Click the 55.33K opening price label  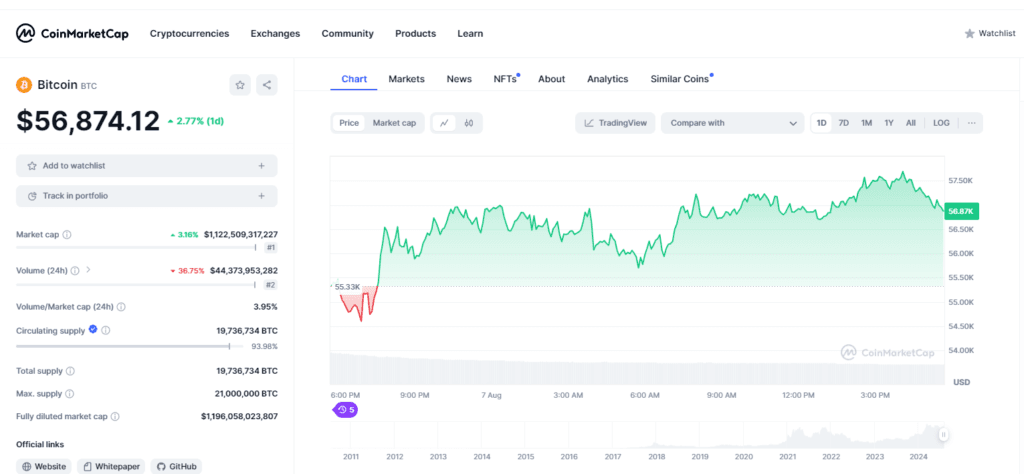coord(346,287)
